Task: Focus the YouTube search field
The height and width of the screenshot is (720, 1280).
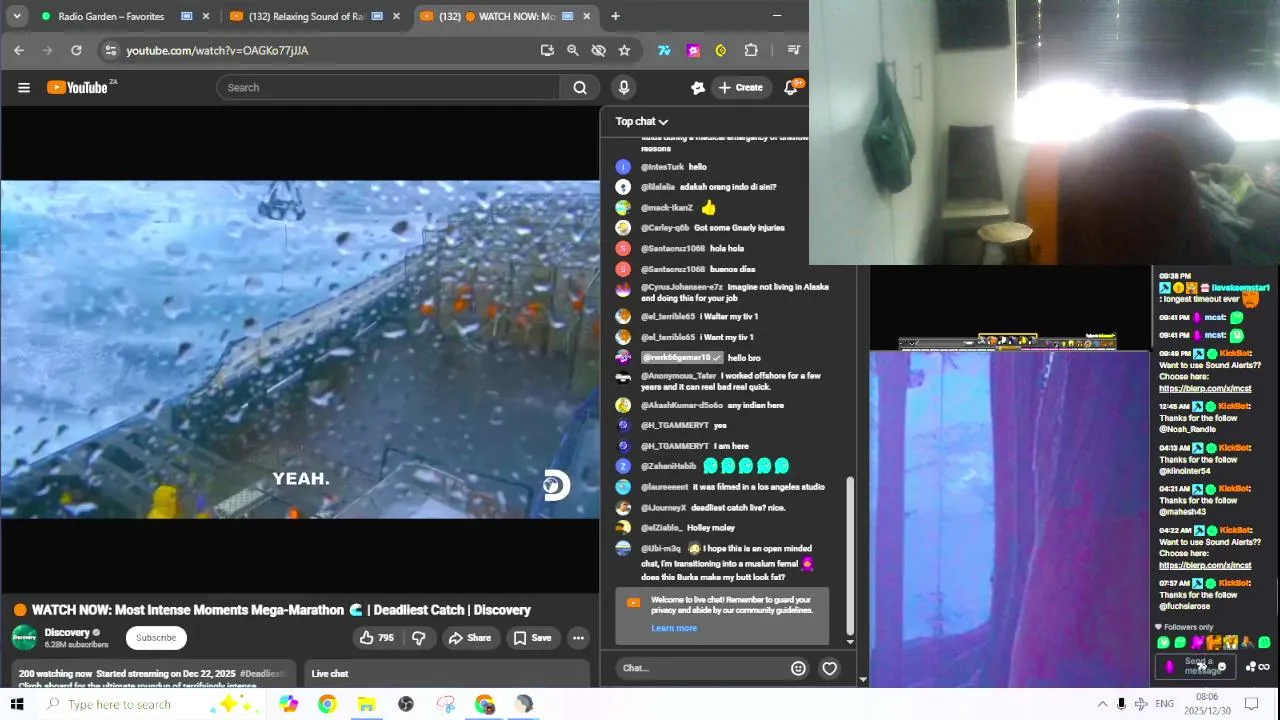Action: coord(388,87)
